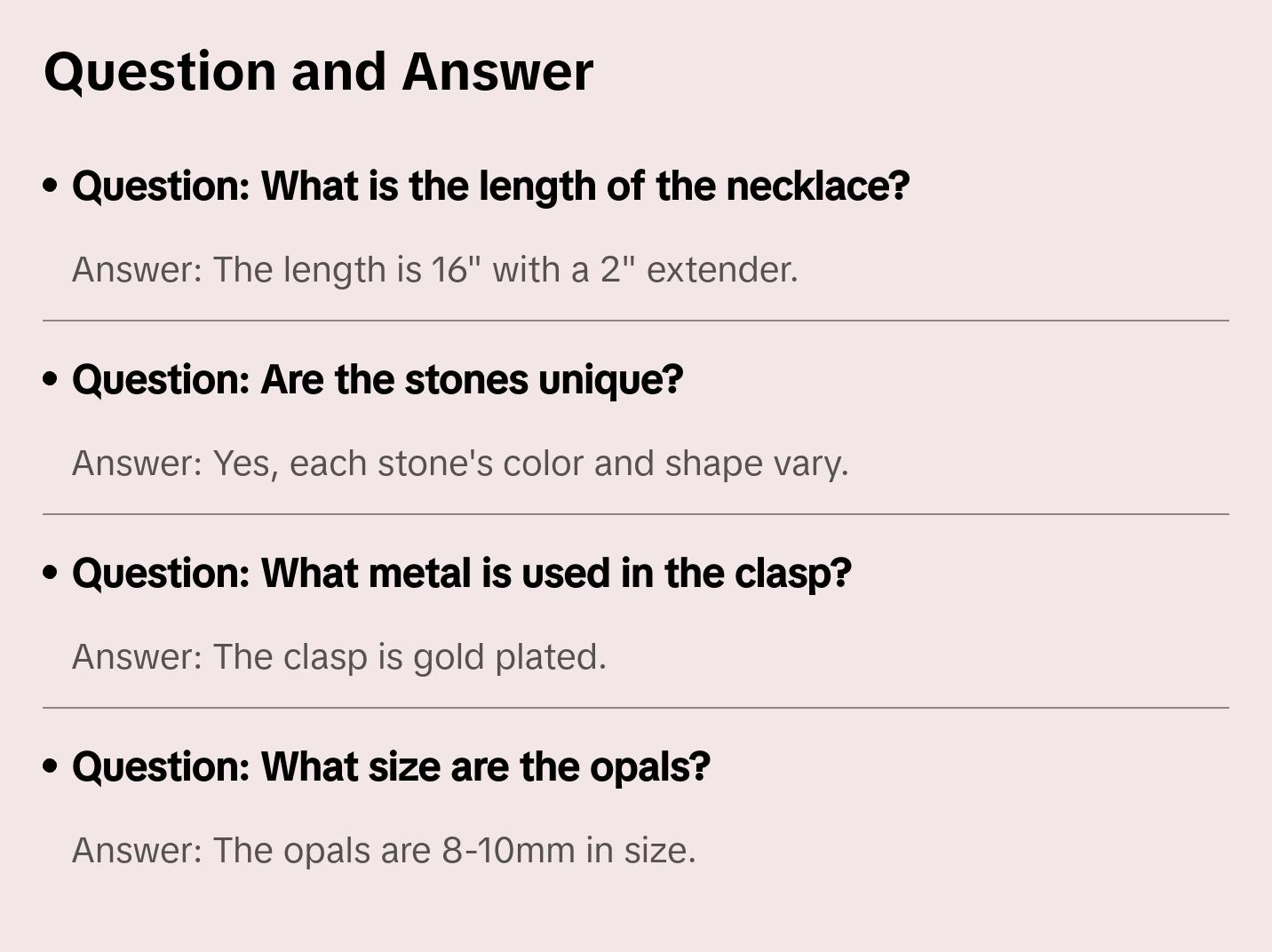Select 'What size are the opals?' question
The height and width of the screenshot is (952, 1272).
(x=391, y=766)
